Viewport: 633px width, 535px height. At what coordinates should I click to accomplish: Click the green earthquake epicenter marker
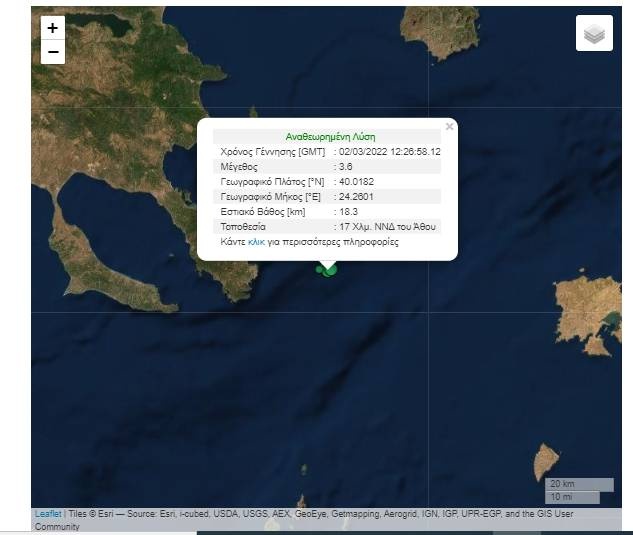328,268
